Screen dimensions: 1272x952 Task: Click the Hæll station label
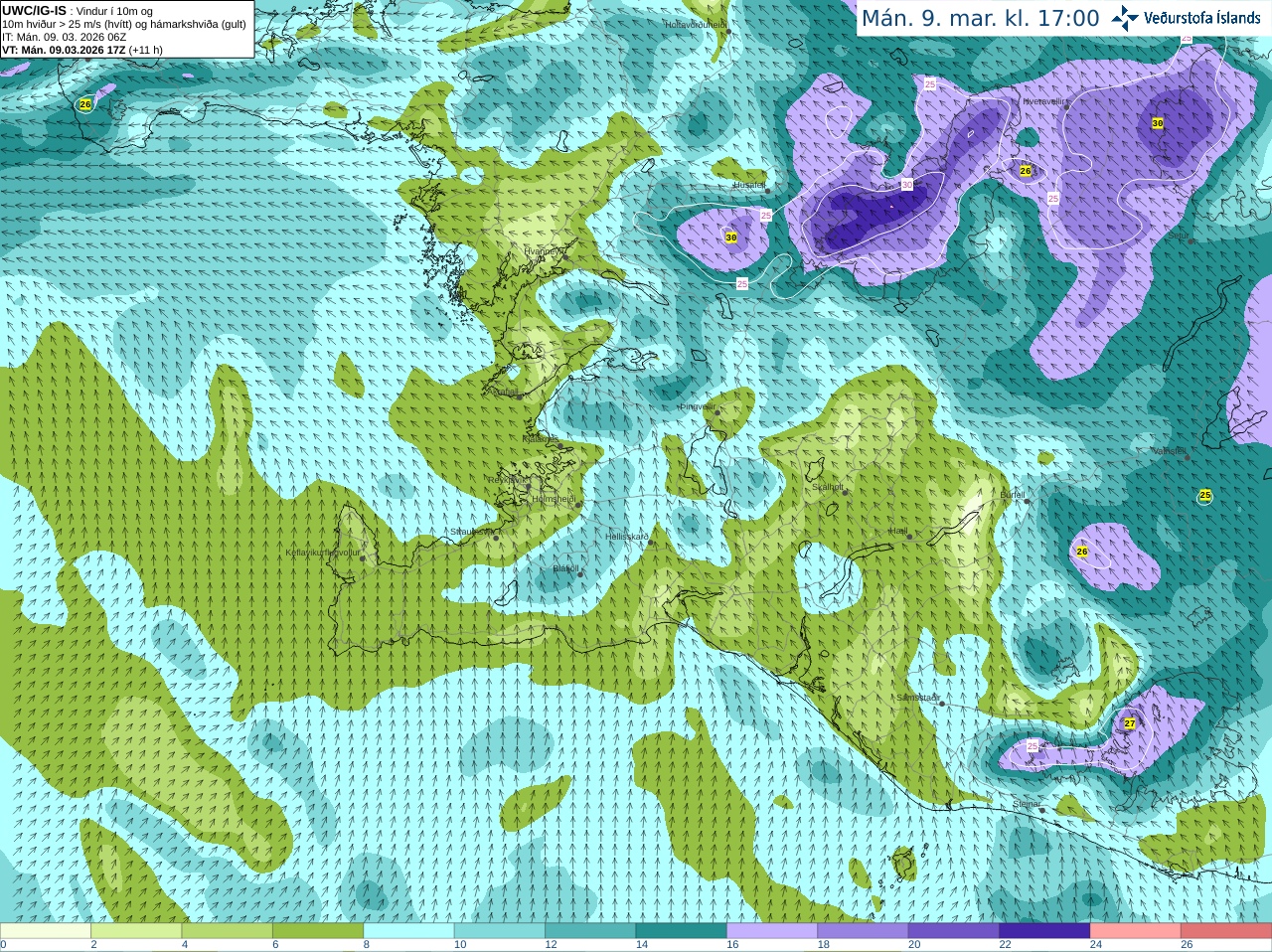tap(897, 531)
